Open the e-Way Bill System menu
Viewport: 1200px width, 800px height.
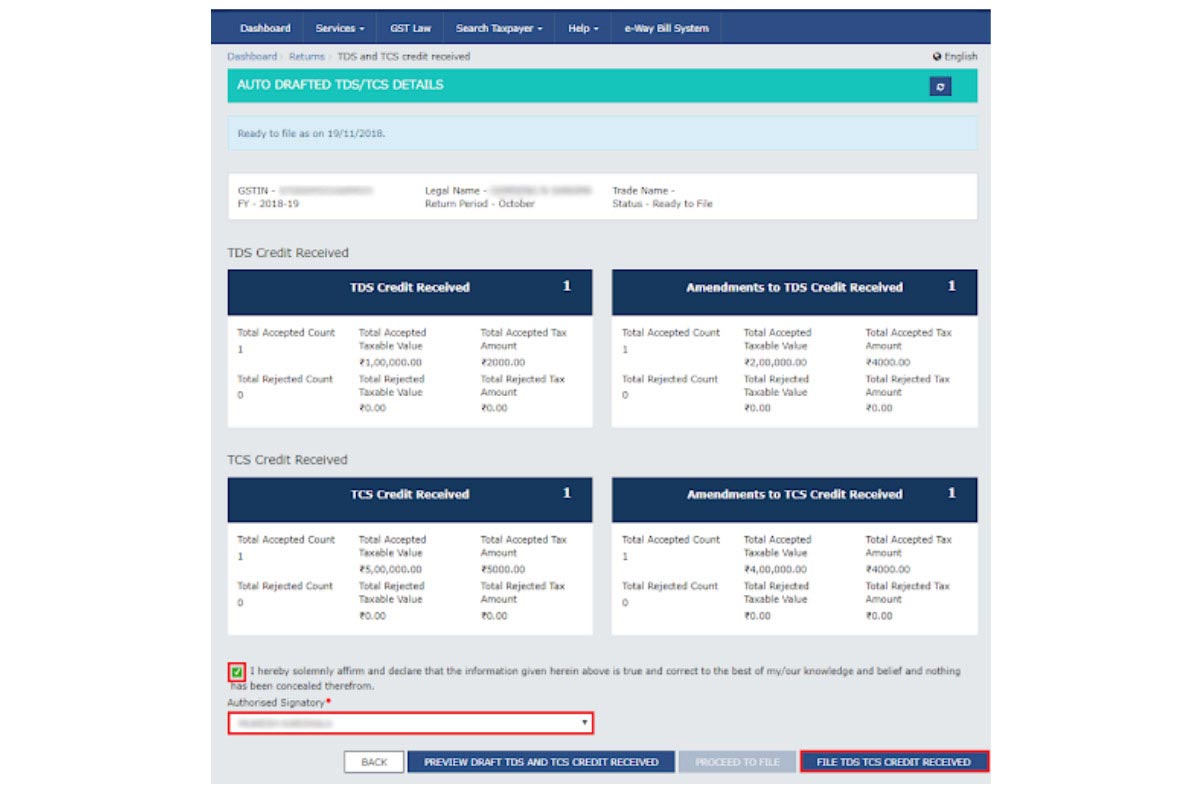tap(666, 28)
